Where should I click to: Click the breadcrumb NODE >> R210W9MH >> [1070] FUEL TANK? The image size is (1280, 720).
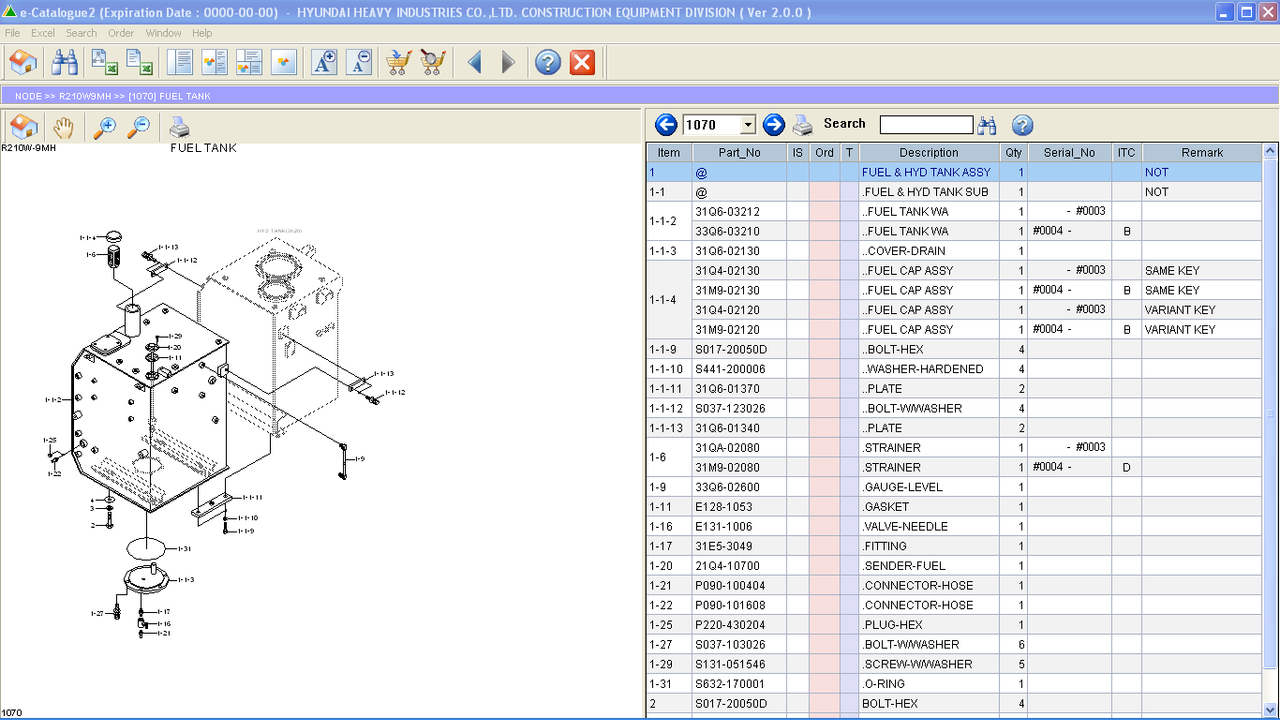click(113, 96)
